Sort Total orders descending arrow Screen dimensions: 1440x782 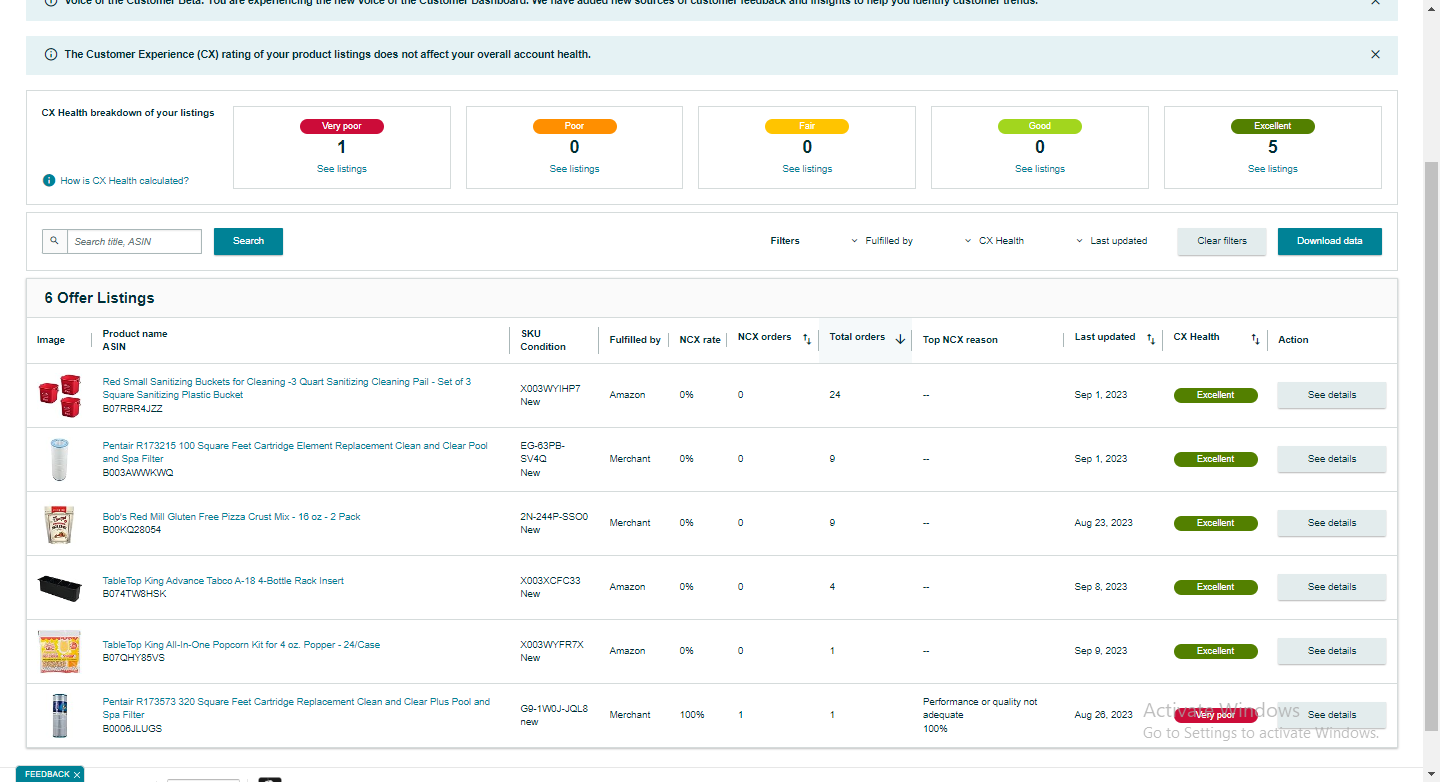[900, 339]
